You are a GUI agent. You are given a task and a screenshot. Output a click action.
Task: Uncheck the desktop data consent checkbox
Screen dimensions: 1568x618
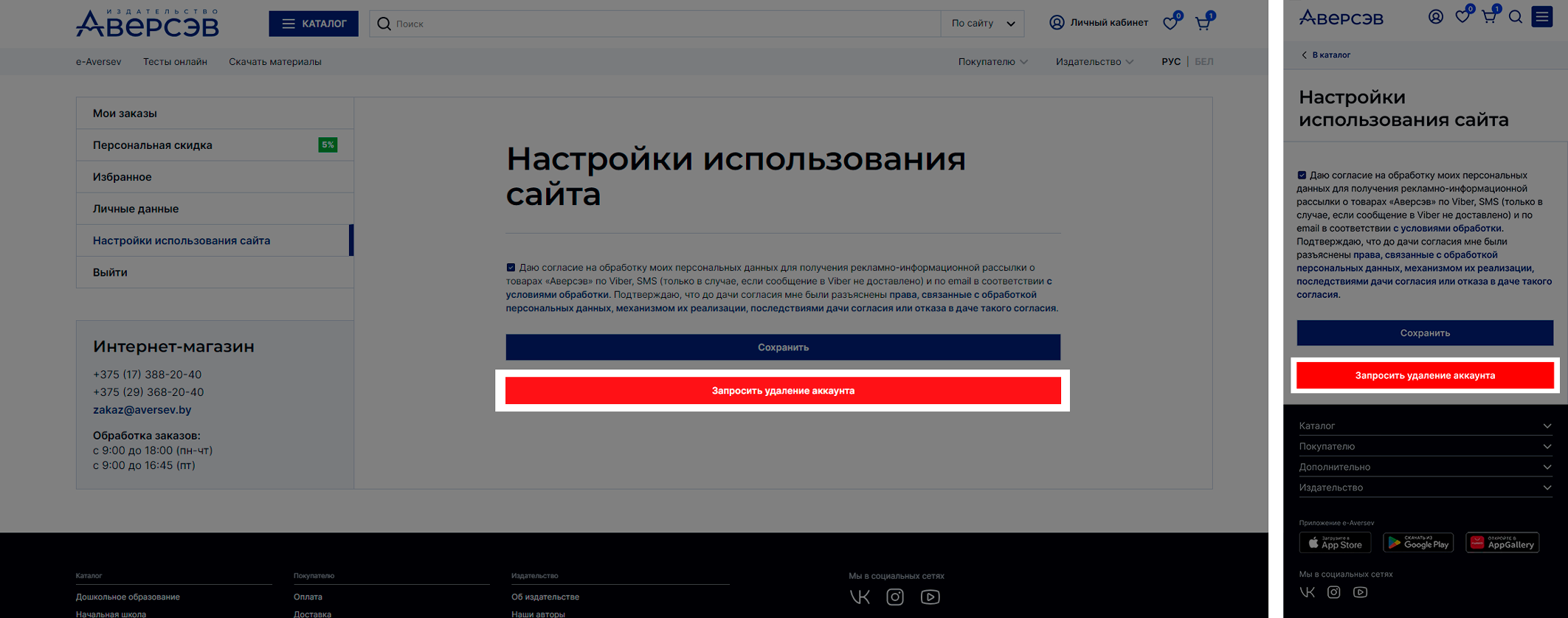click(x=511, y=268)
